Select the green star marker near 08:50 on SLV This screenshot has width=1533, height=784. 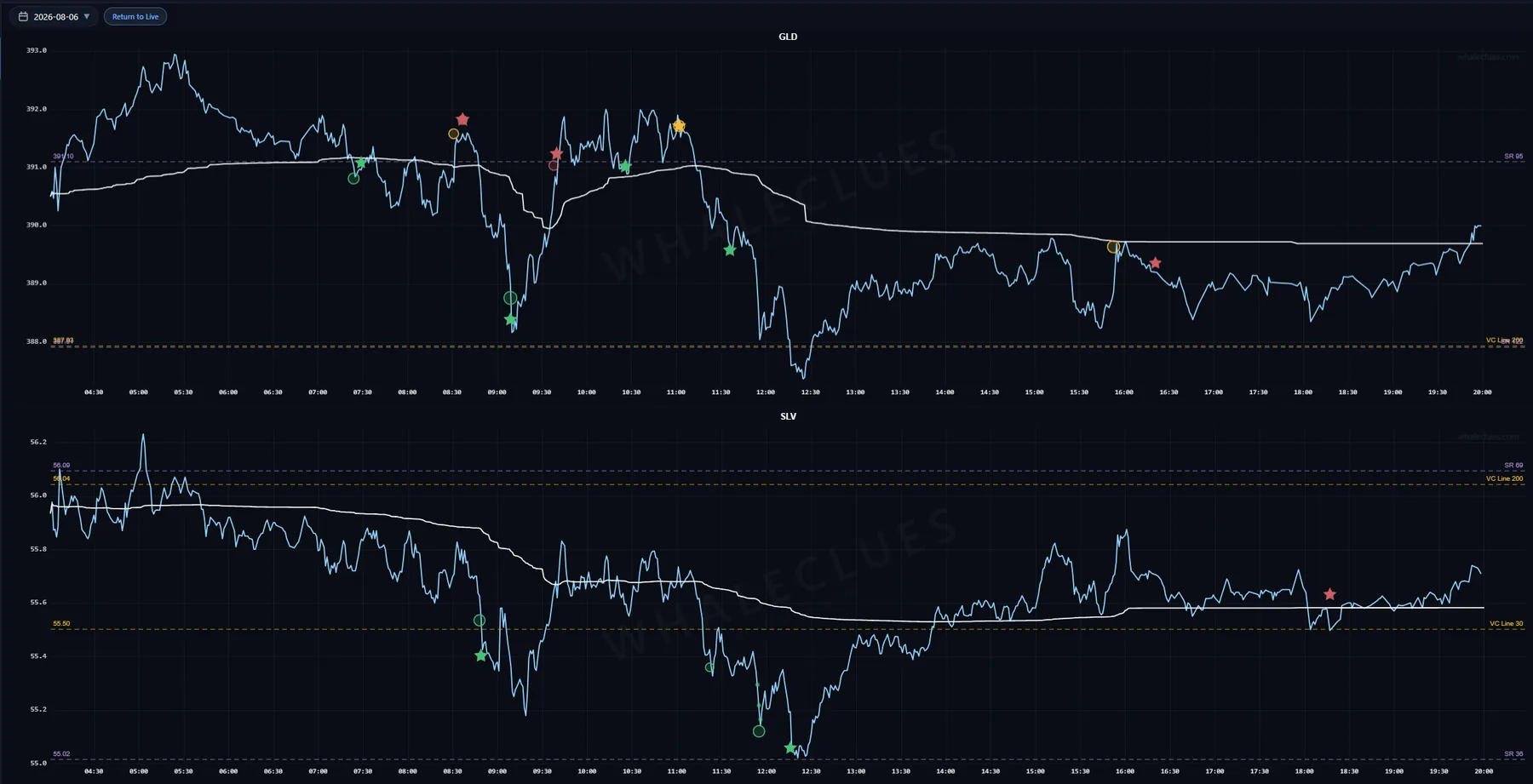coord(481,655)
